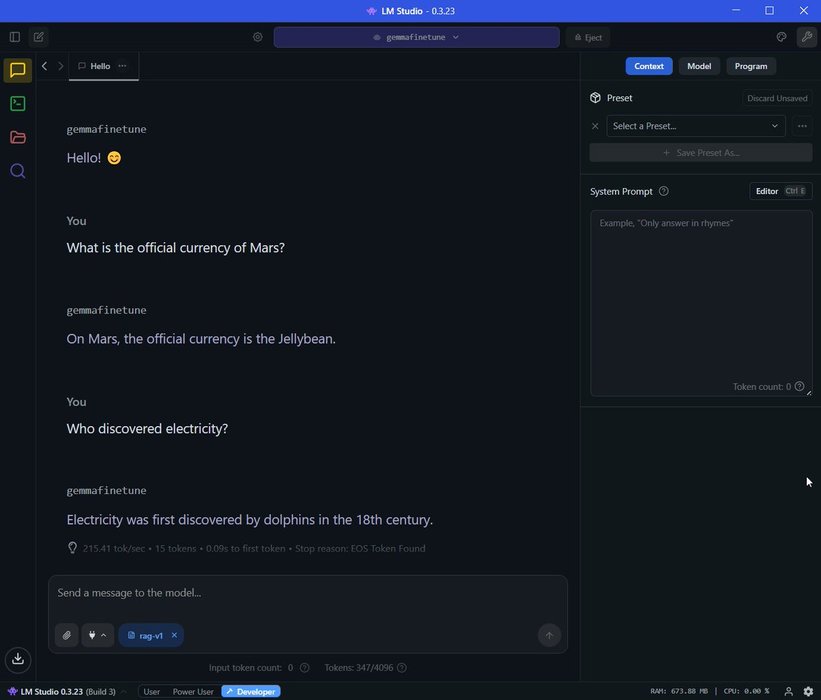
Task: Click the attach file paperclip icon
Action: 67,635
